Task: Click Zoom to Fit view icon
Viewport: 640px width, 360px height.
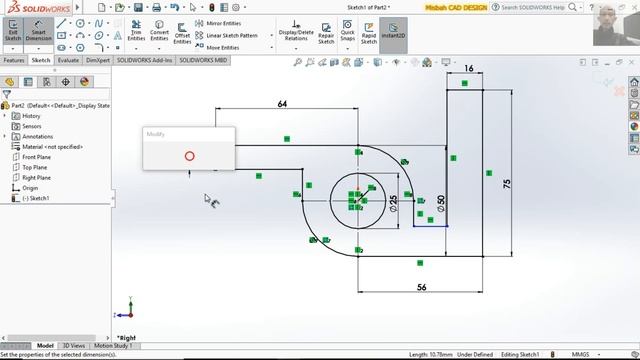Action: (298, 62)
